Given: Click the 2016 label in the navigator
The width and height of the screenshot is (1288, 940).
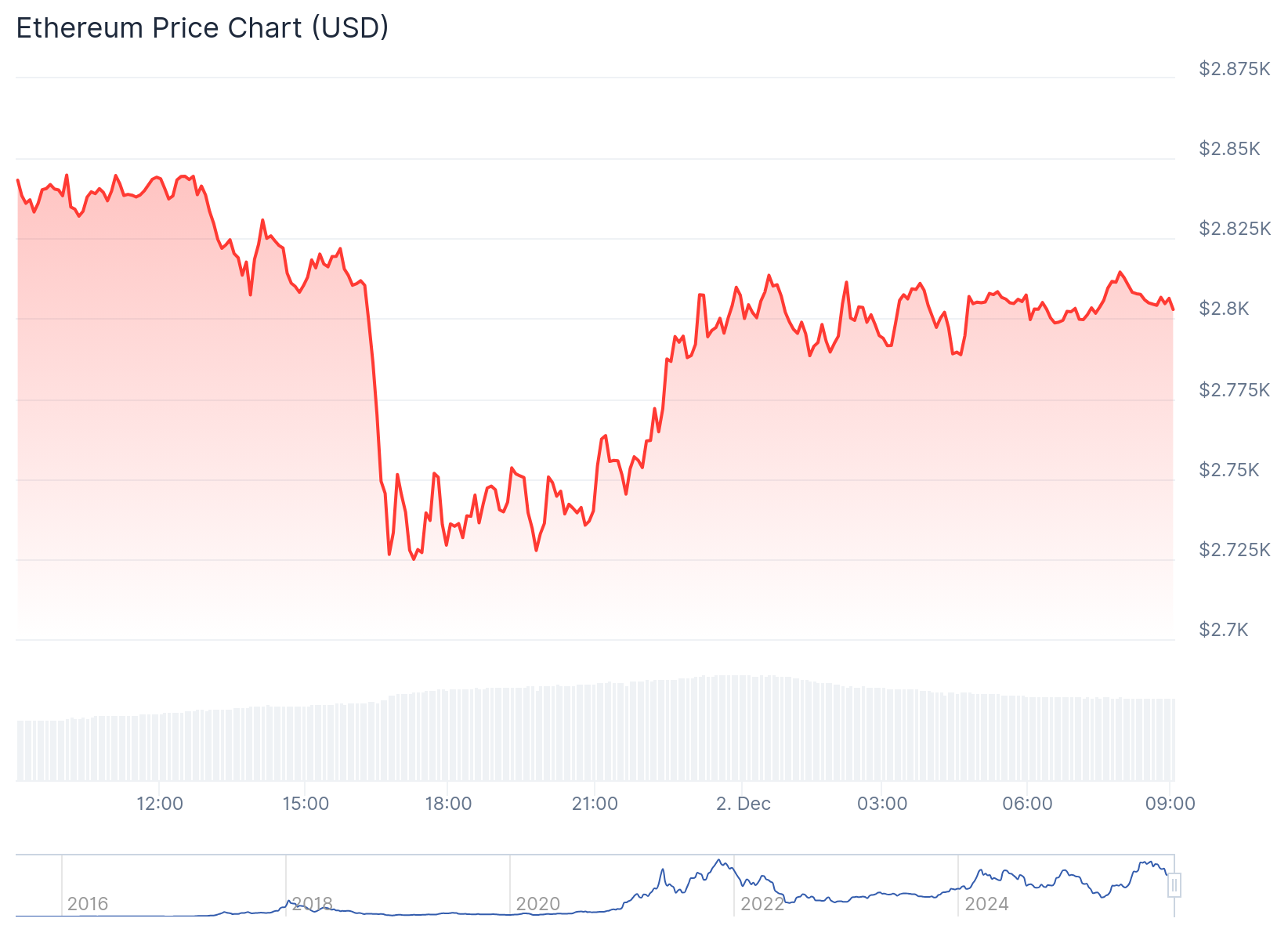Looking at the screenshot, I should point(88,904).
